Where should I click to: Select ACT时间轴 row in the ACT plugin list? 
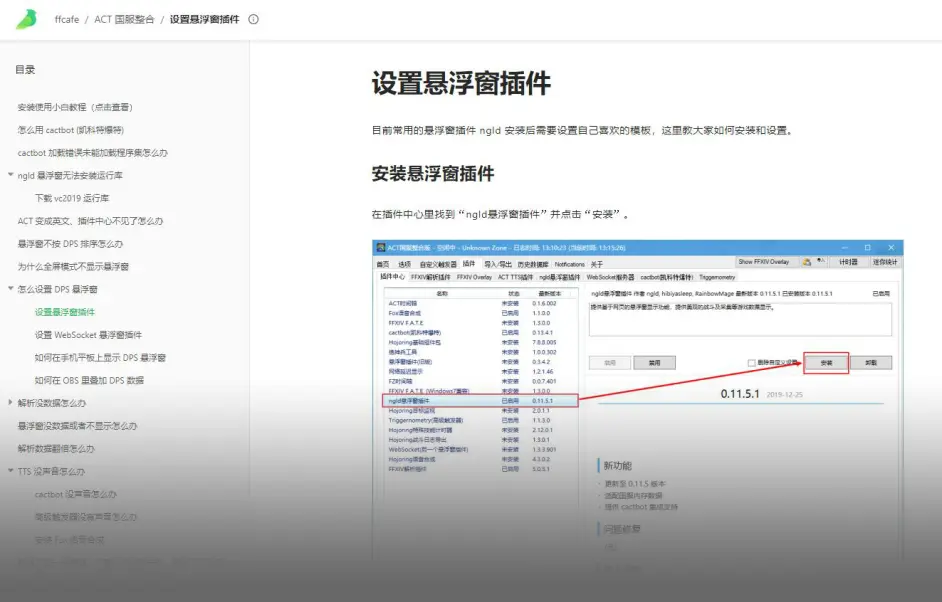click(x=480, y=303)
